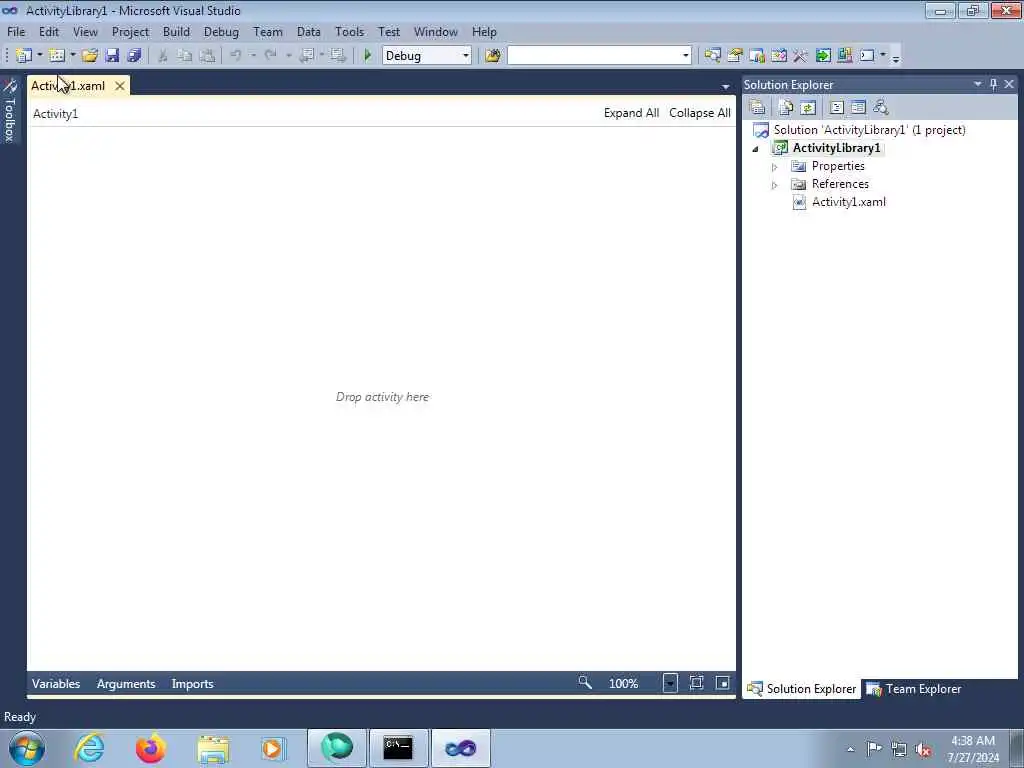This screenshot has height=768, width=1024.
Task: Open the active documents list dropdown arrow
Action: 726,86
